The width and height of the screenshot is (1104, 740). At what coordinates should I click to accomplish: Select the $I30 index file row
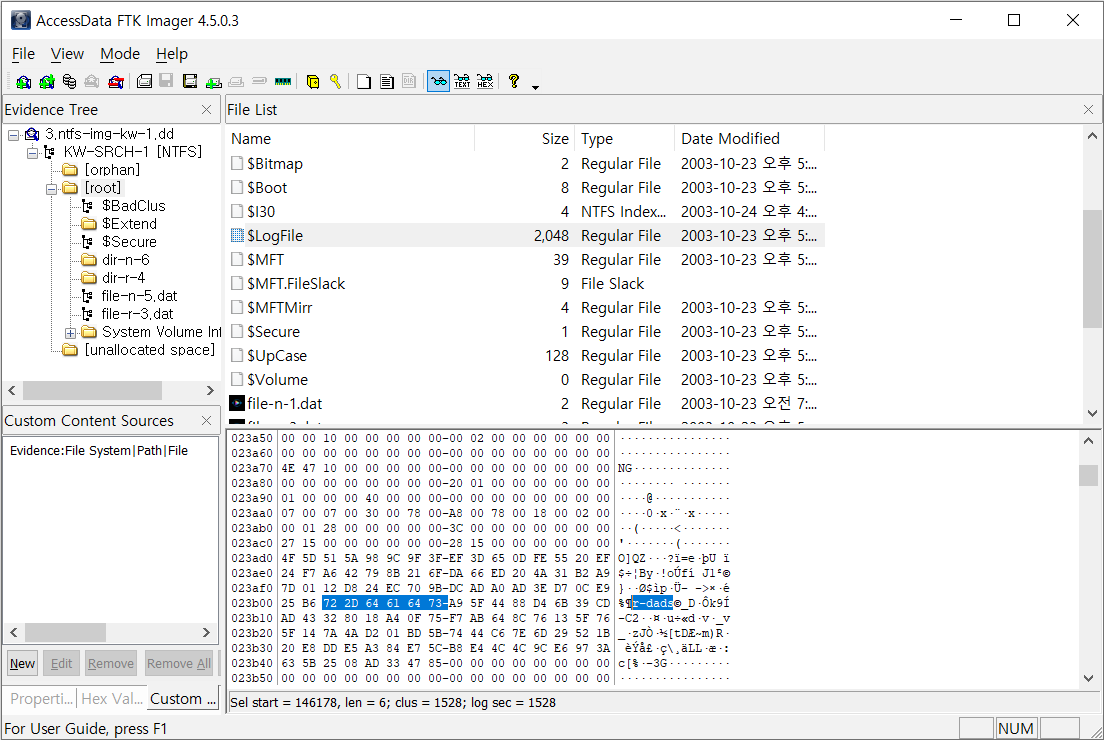tap(525, 211)
